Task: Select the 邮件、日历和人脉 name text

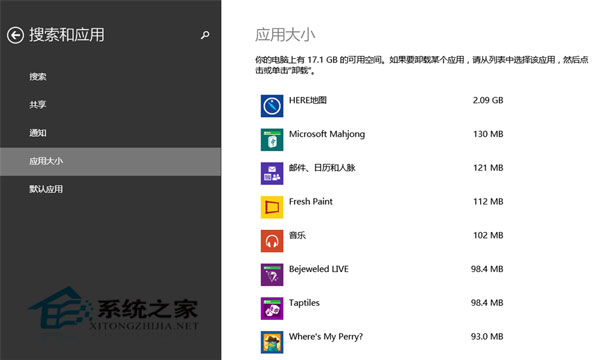Action: (322, 168)
